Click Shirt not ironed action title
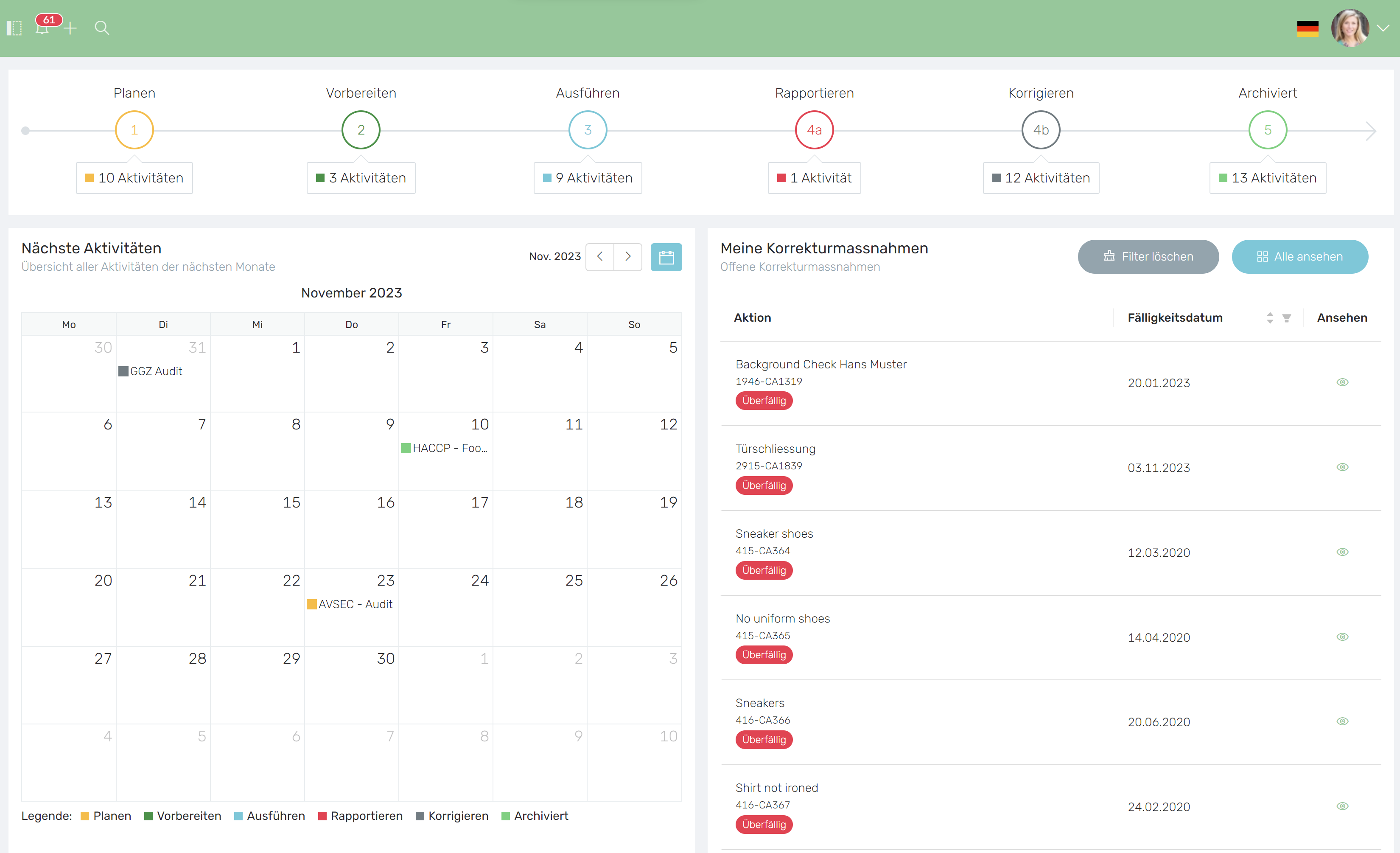The height and width of the screenshot is (853, 1400). (x=777, y=788)
